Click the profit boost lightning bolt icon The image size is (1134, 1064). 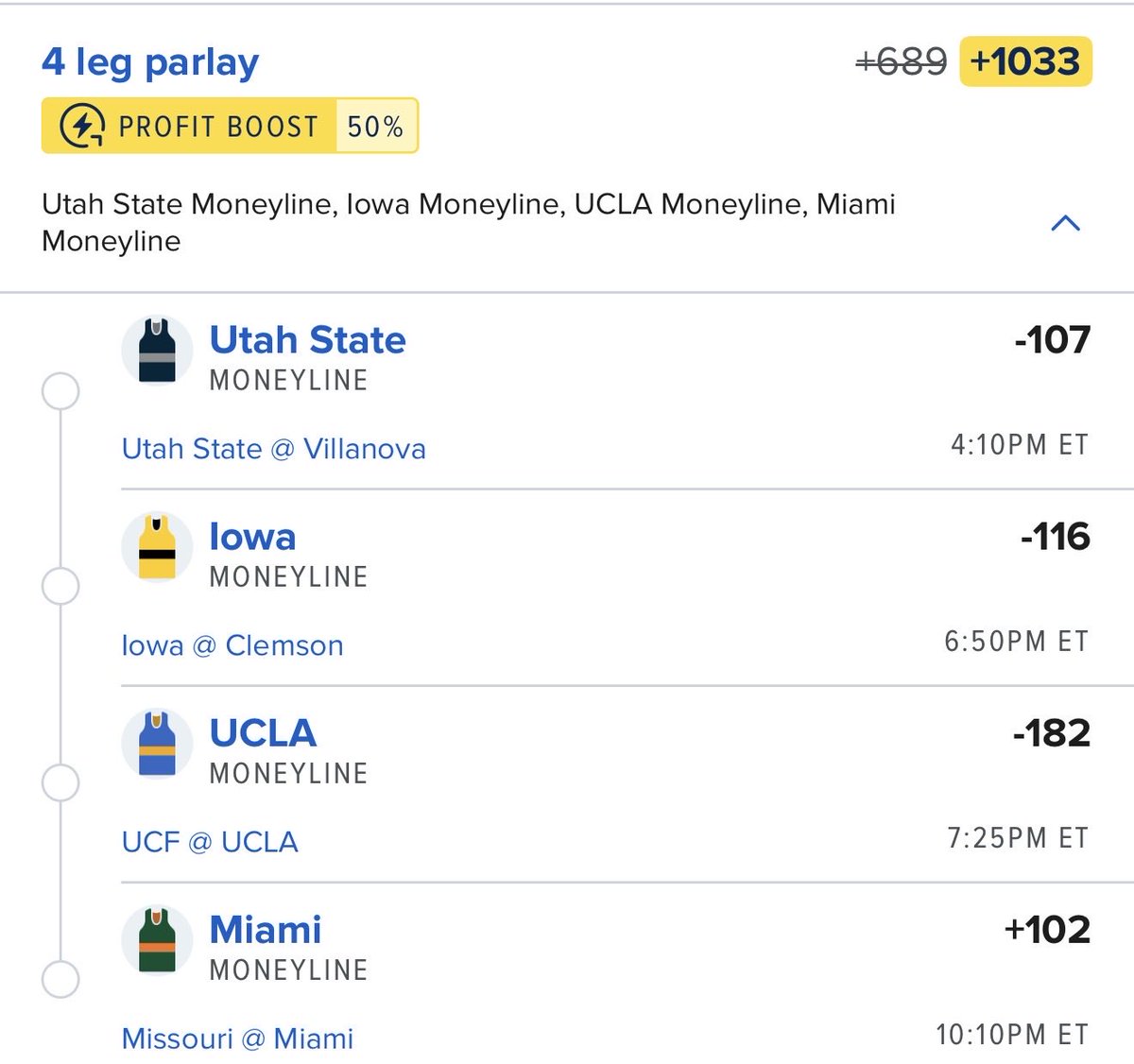(82, 127)
